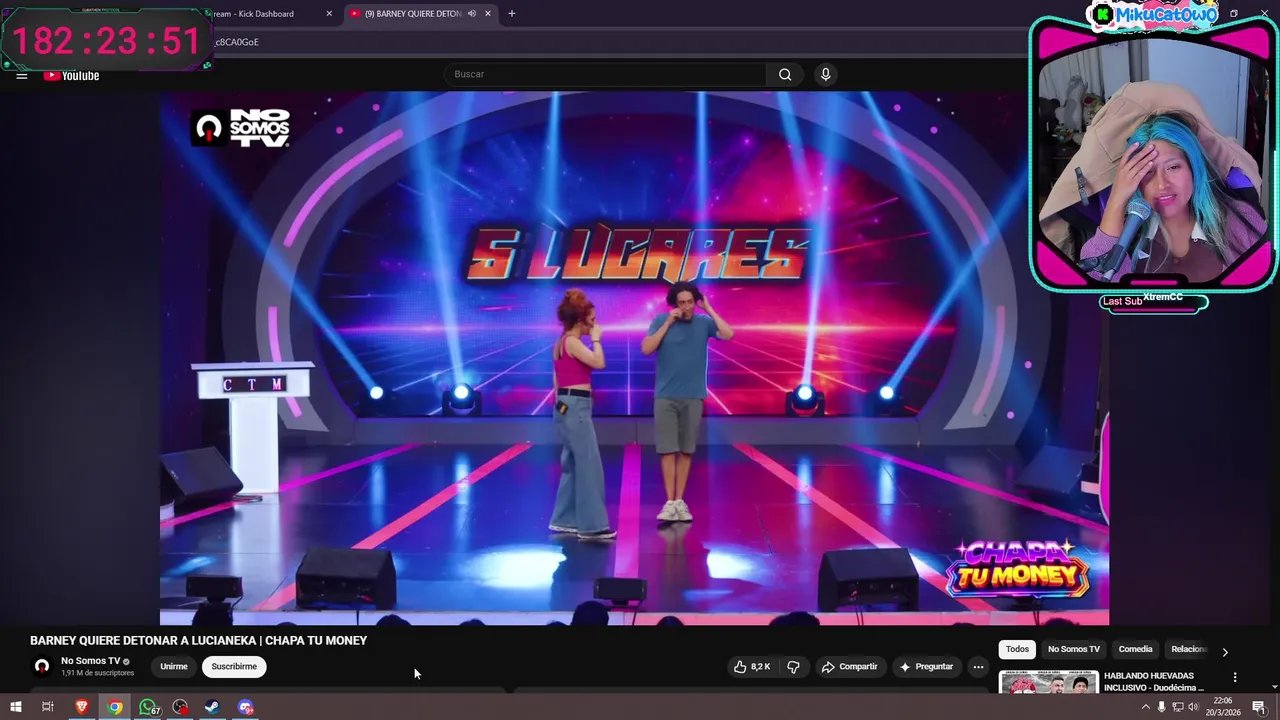Open the Windows notification center

[1258, 707]
